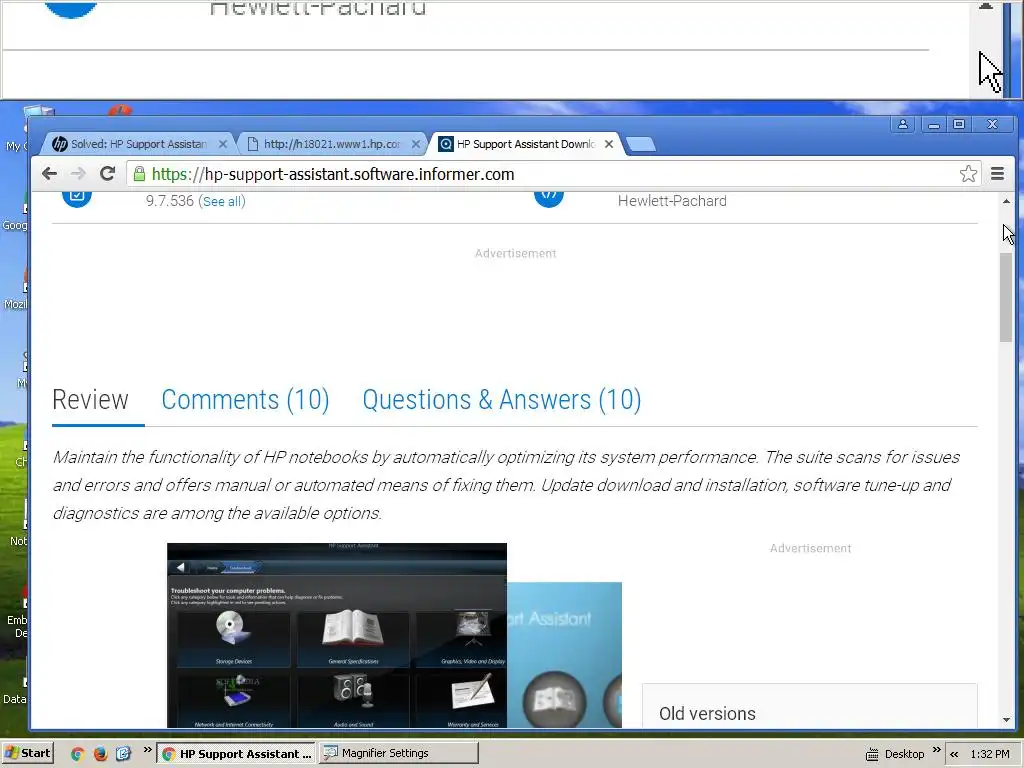Viewport: 1024px width, 768px height.
Task: Open the light blue Support Assistant screenshot thumbnail
Action: click(564, 655)
